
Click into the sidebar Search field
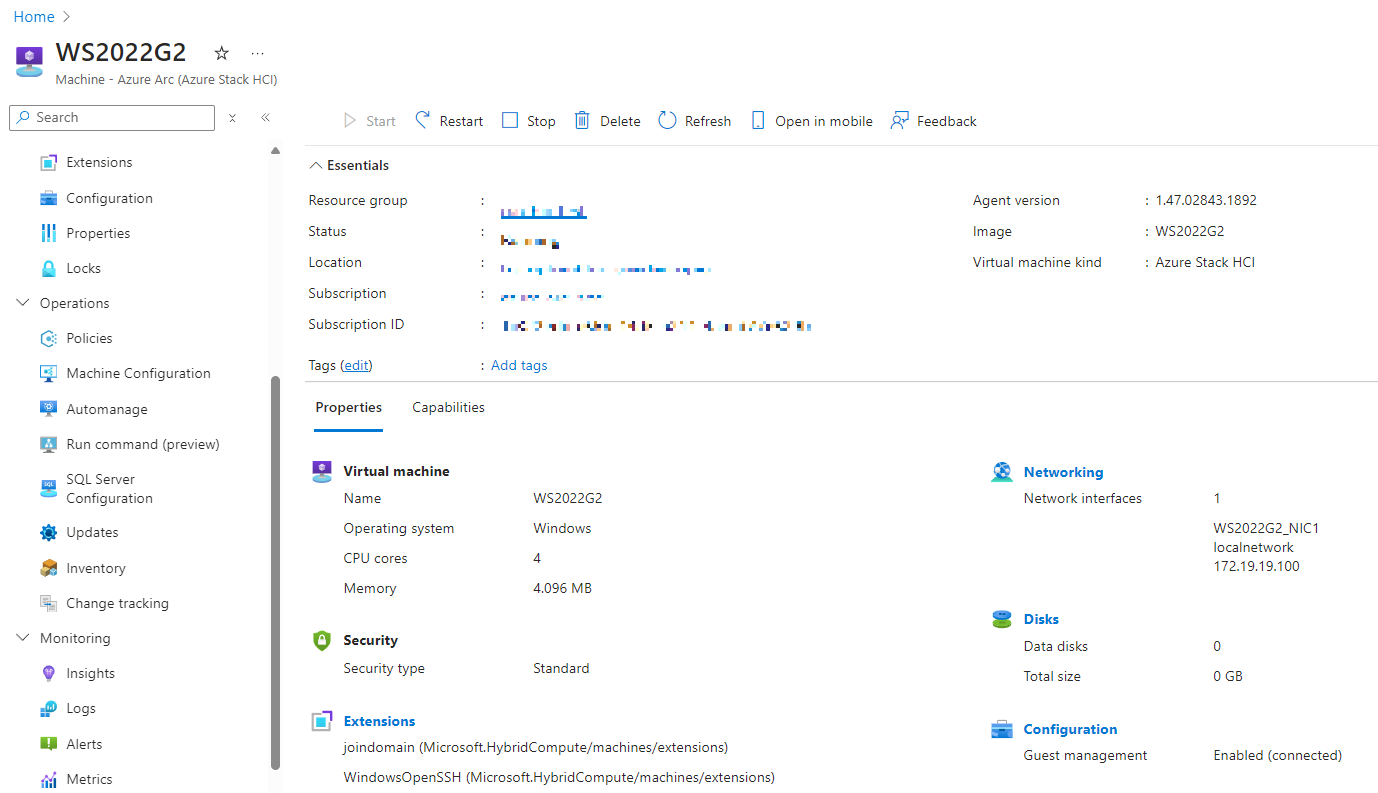coord(112,118)
